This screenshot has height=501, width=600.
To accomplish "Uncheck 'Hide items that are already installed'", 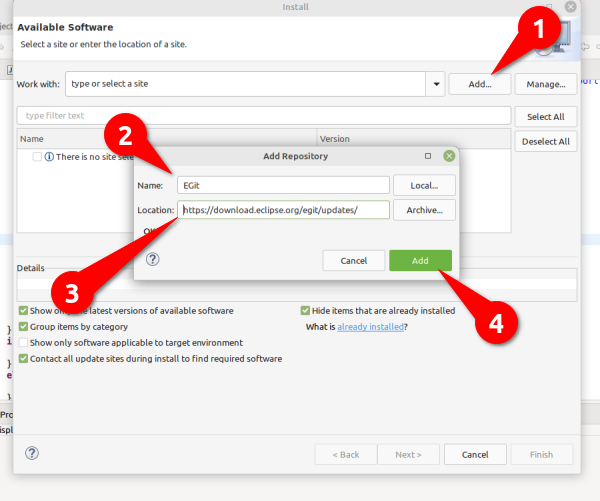I will 306,311.
